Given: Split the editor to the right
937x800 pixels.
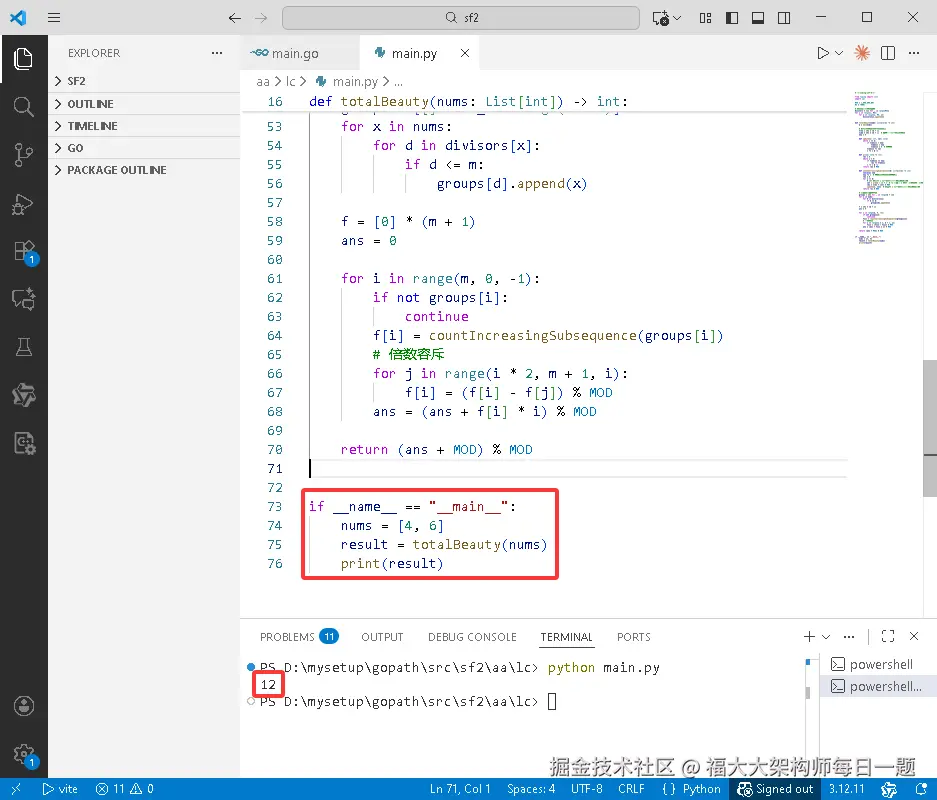Looking at the screenshot, I should pos(888,53).
